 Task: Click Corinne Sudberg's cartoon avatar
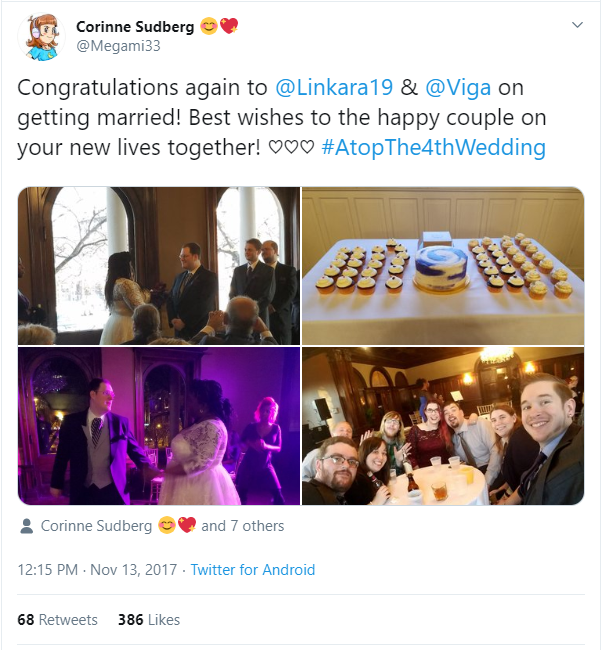[41, 37]
